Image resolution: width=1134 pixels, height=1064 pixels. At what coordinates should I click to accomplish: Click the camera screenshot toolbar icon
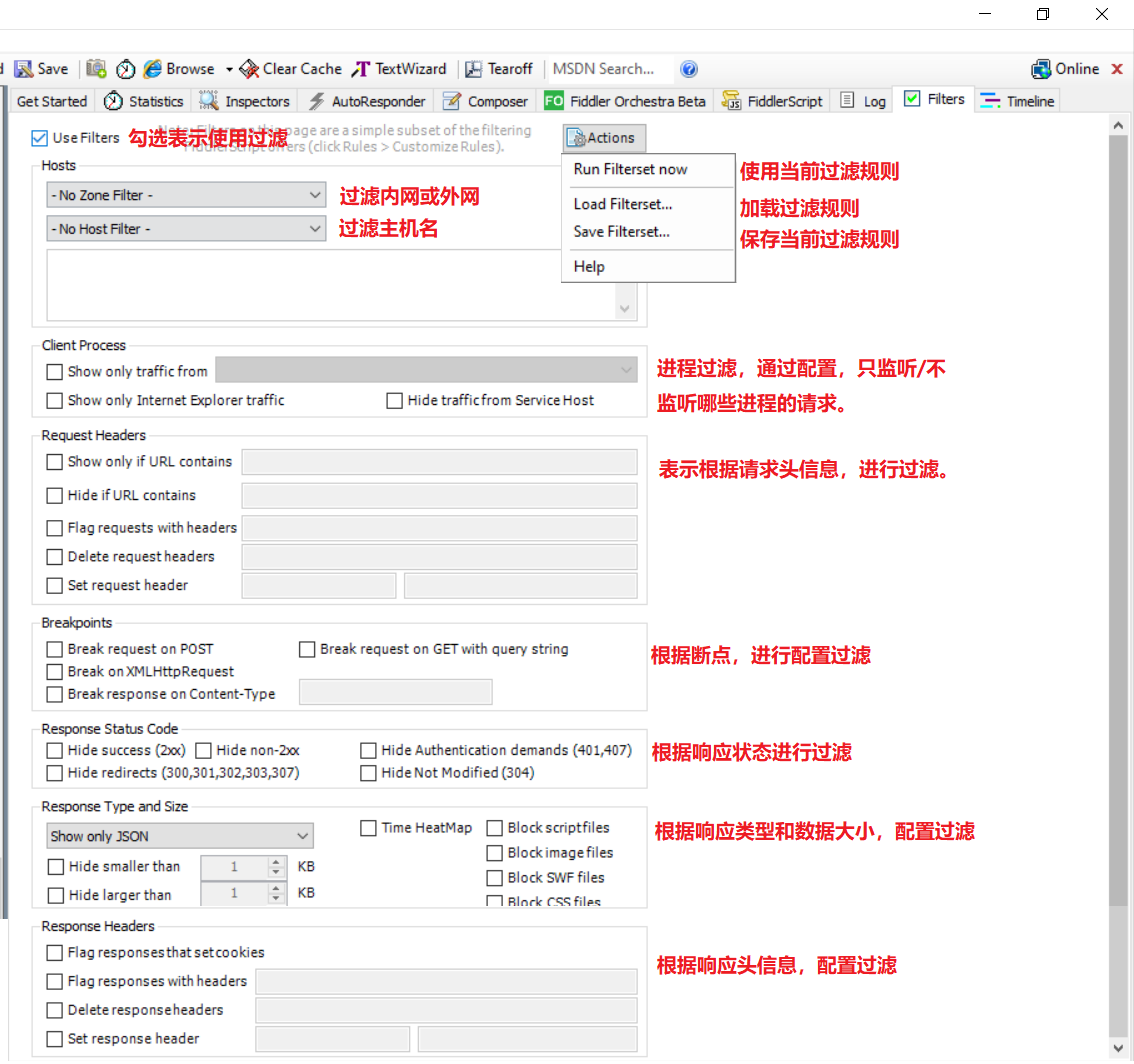click(96, 69)
